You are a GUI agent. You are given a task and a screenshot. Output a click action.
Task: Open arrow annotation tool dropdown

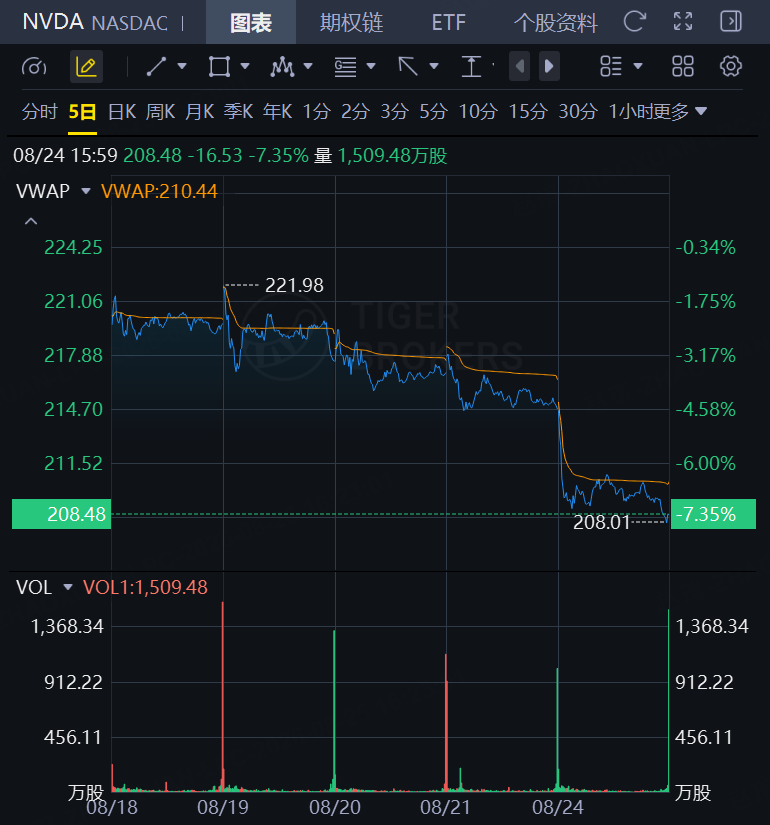pyautogui.click(x=434, y=66)
